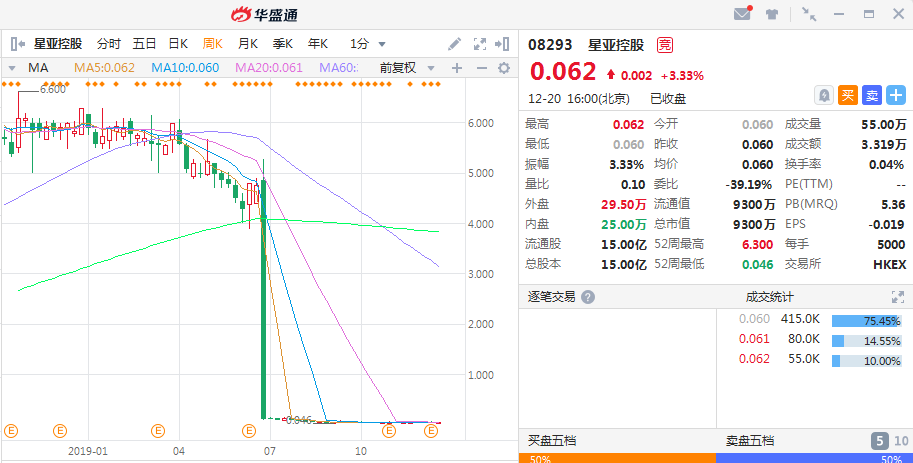Click the 52周最低 value 0.046

tap(758, 264)
